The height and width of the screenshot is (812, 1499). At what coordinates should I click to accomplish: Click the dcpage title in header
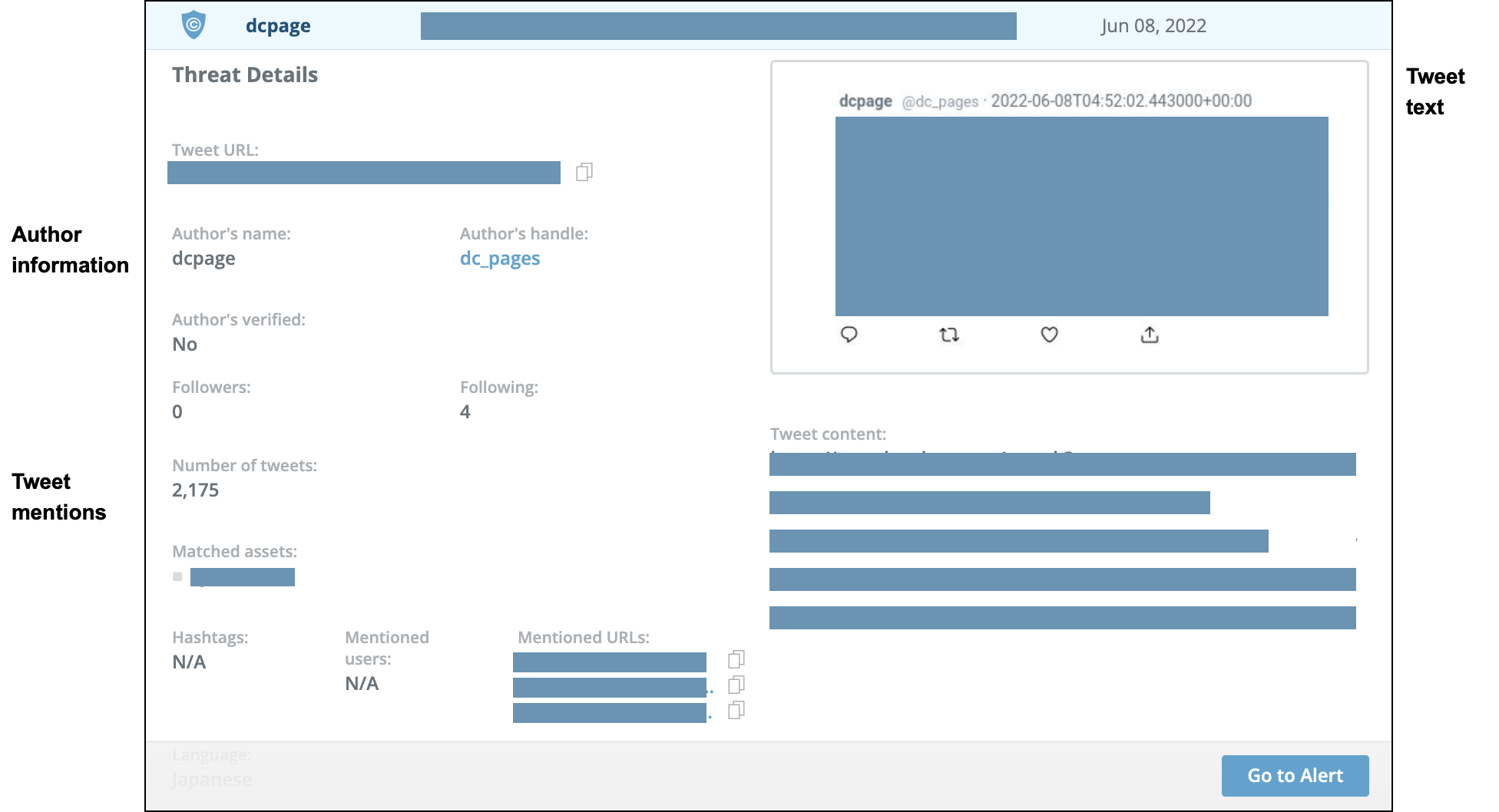(278, 26)
